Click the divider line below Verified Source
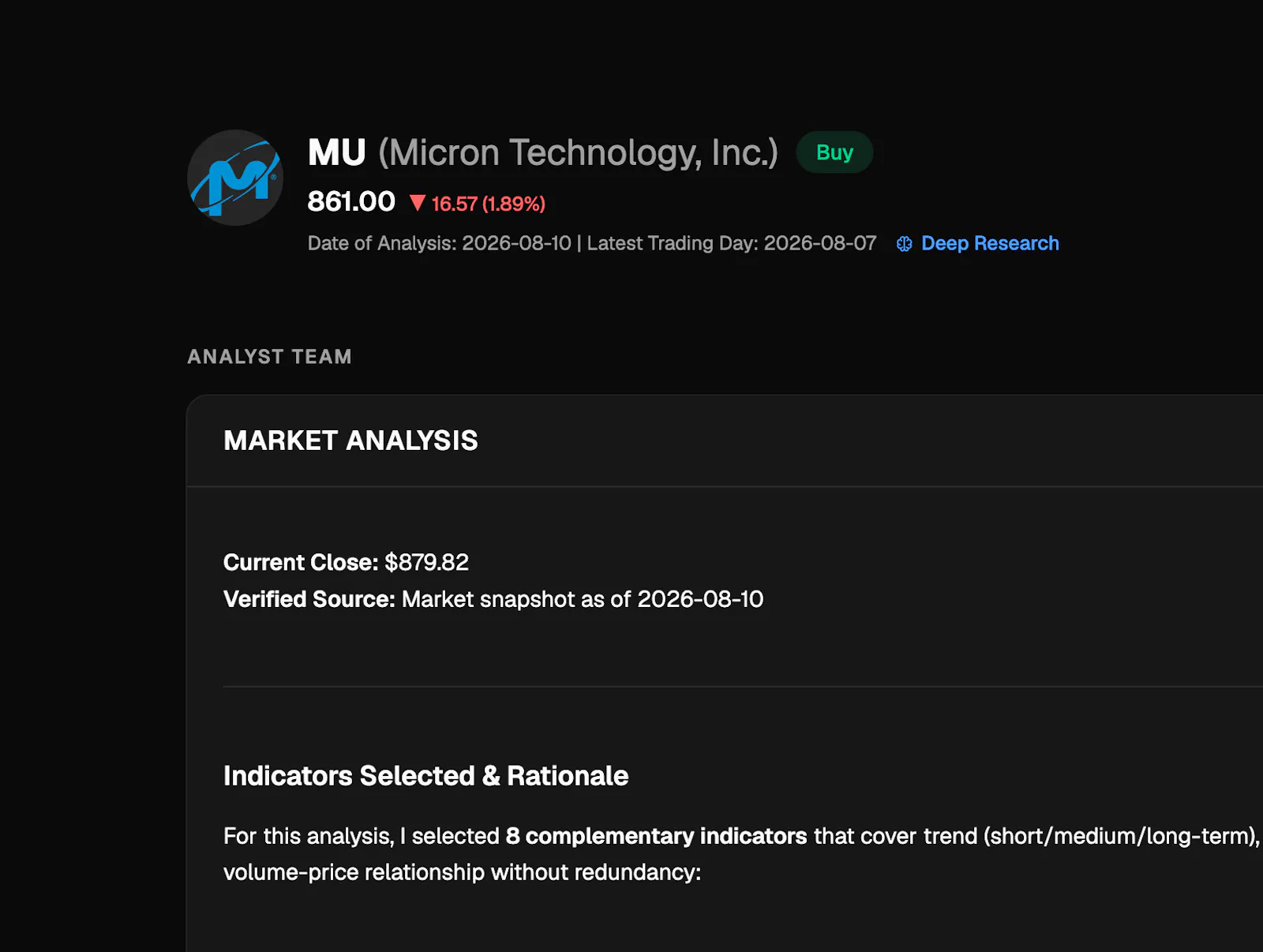 743,687
